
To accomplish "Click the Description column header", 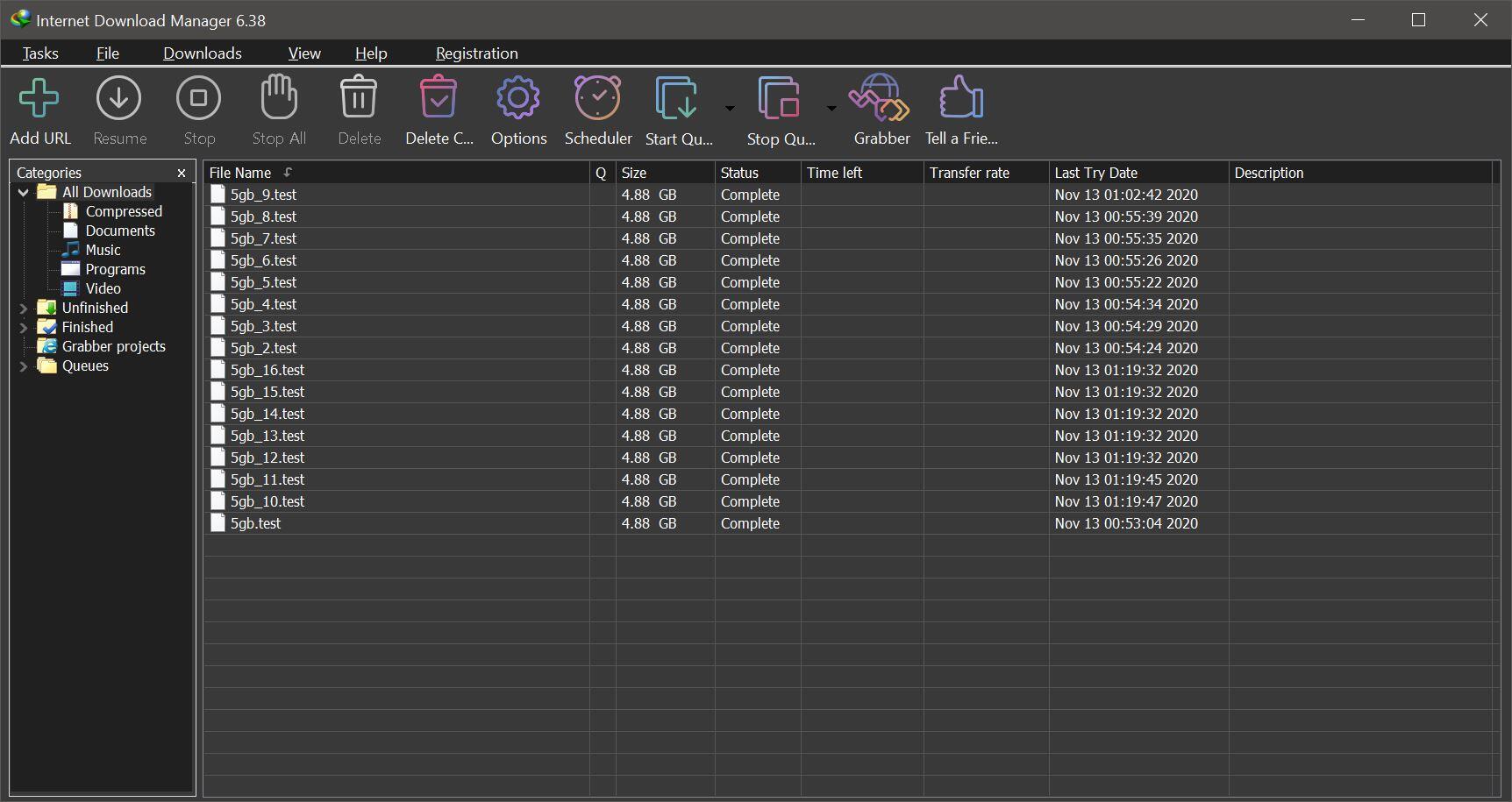I will [1360, 173].
